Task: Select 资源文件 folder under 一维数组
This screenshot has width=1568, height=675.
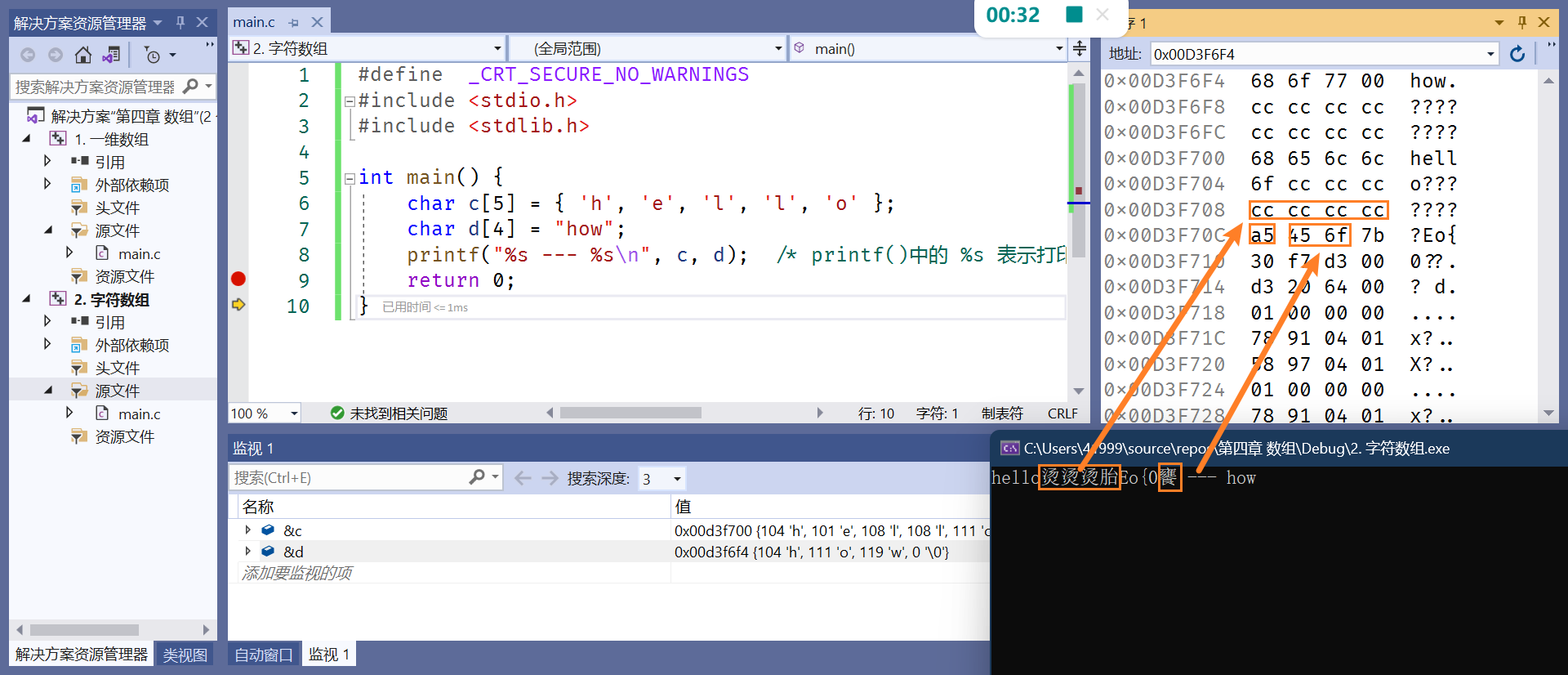Action: [x=125, y=276]
